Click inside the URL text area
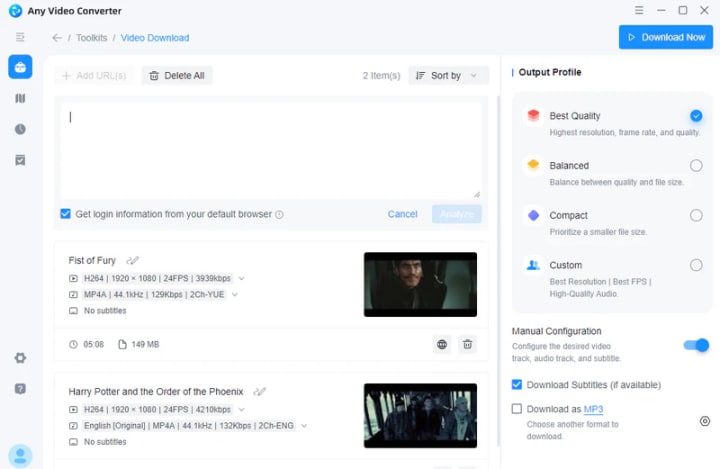Viewport: 720px width, 469px height. tap(271, 151)
